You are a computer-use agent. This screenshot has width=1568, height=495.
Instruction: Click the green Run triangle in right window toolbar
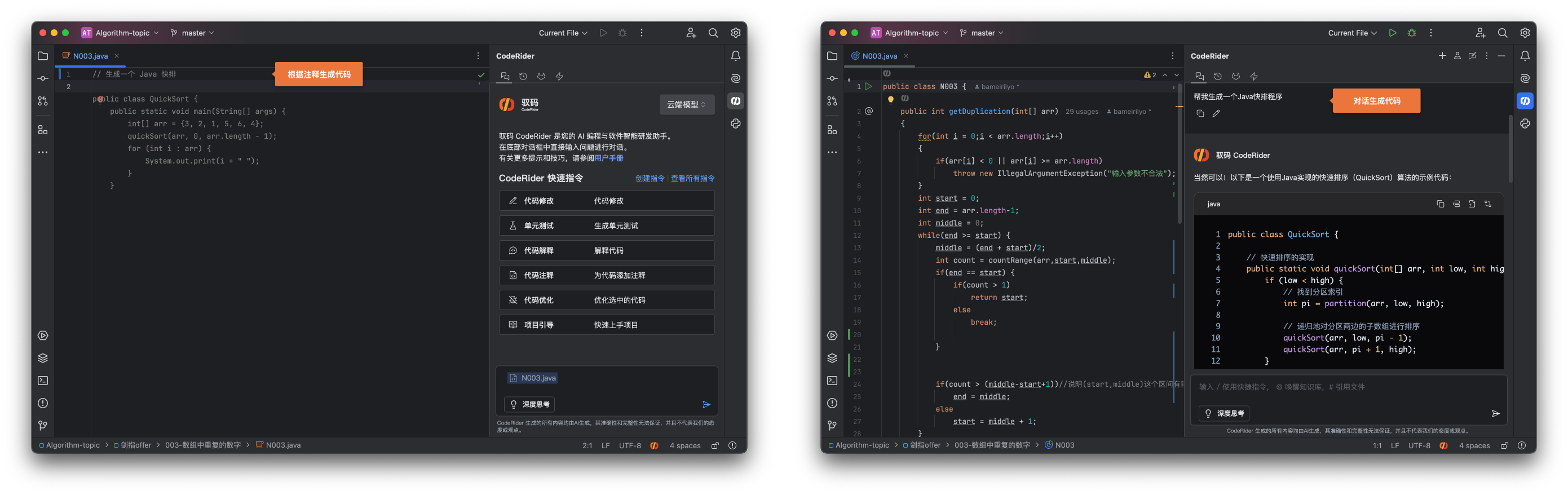[x=1392, y=33]
